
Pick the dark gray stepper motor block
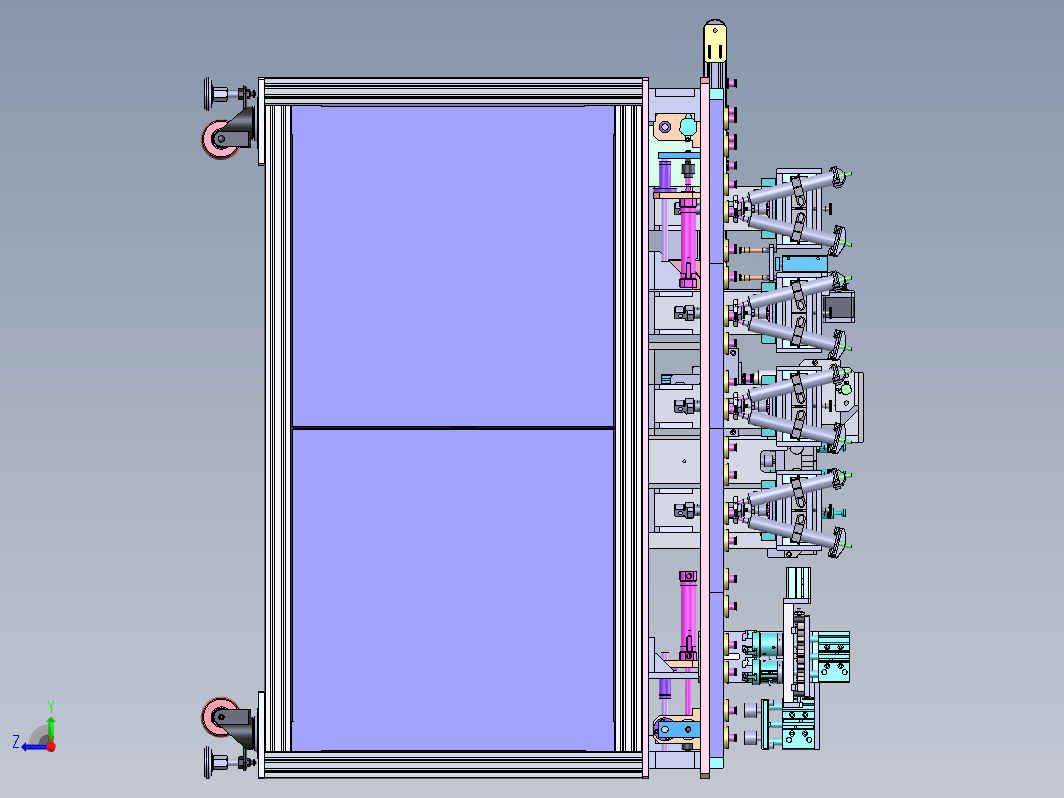coord(839,307)
